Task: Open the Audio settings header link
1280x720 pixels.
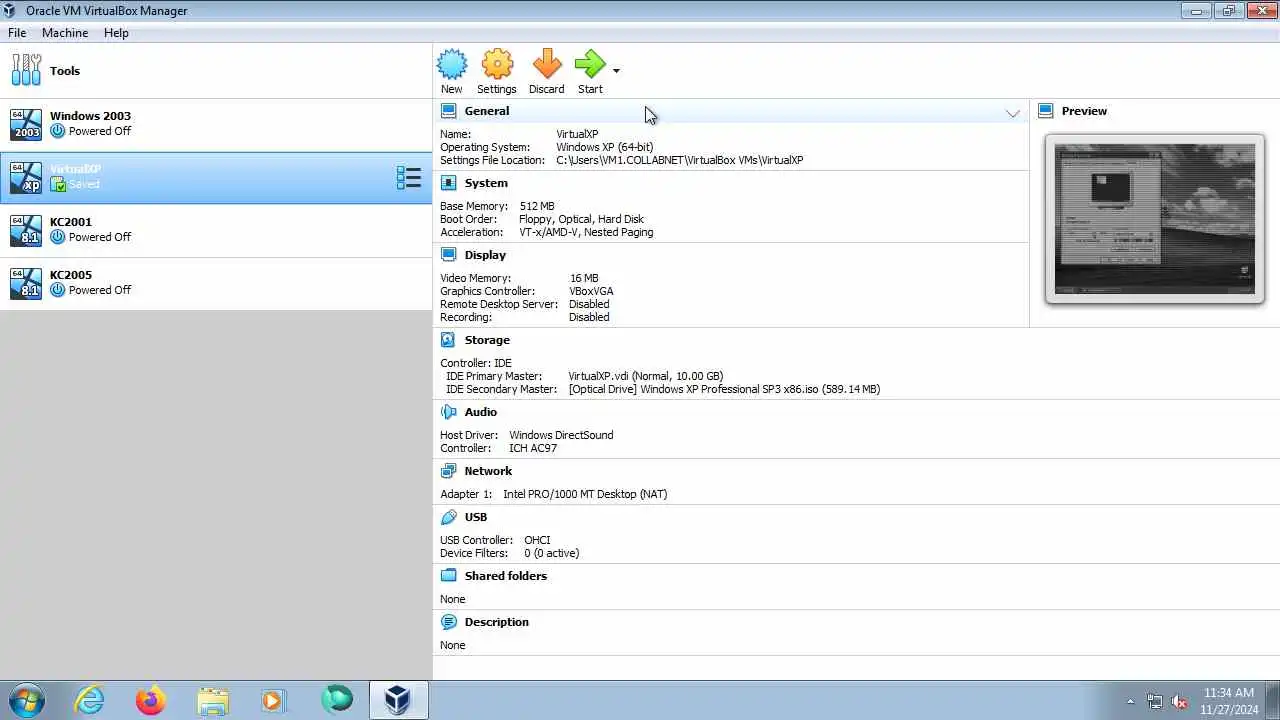Action: [481, 412]
